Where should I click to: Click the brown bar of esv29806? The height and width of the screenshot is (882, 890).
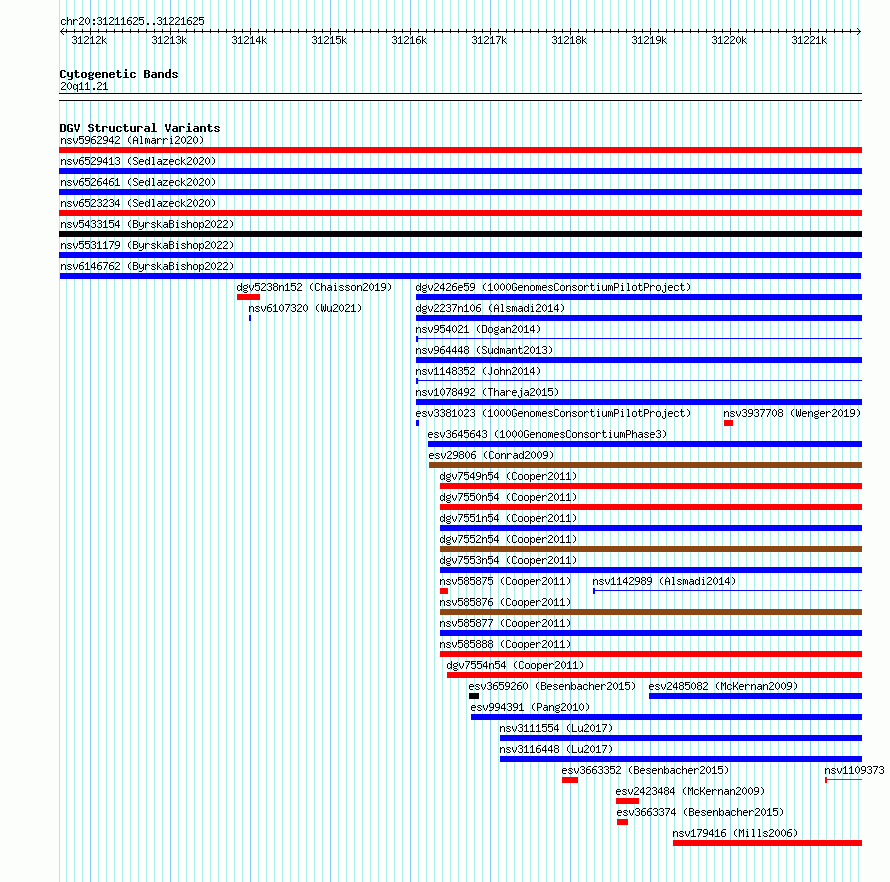(645, 465)
